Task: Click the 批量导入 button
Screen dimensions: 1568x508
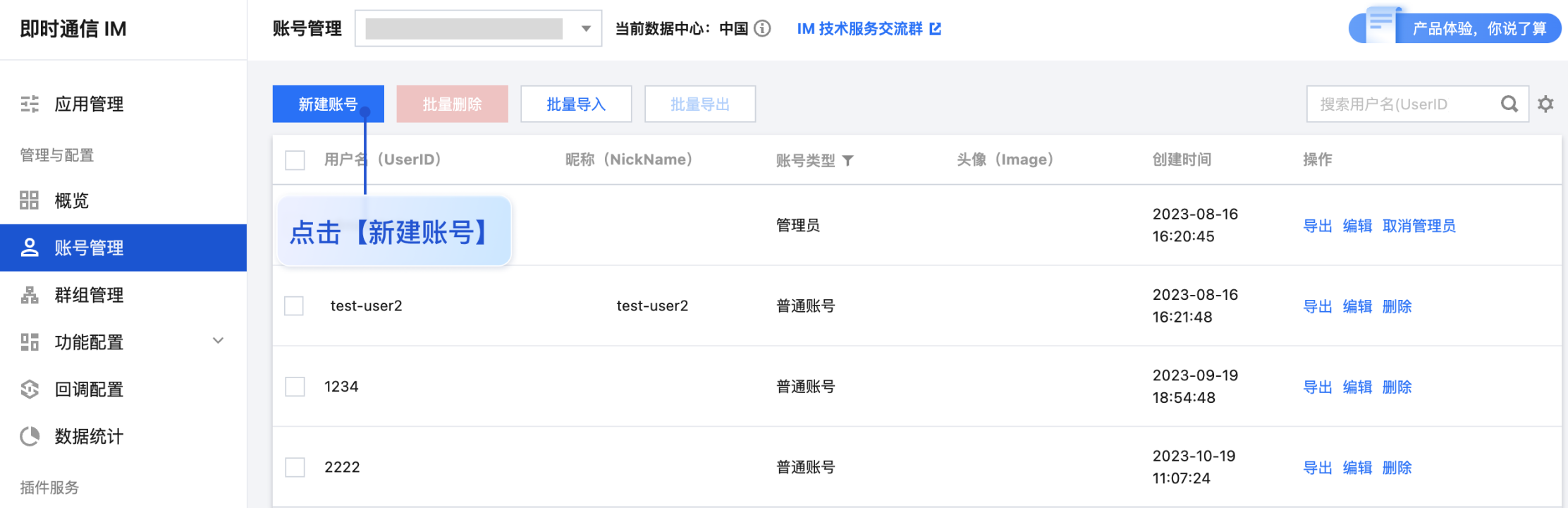Action: (x=576, y=104)
